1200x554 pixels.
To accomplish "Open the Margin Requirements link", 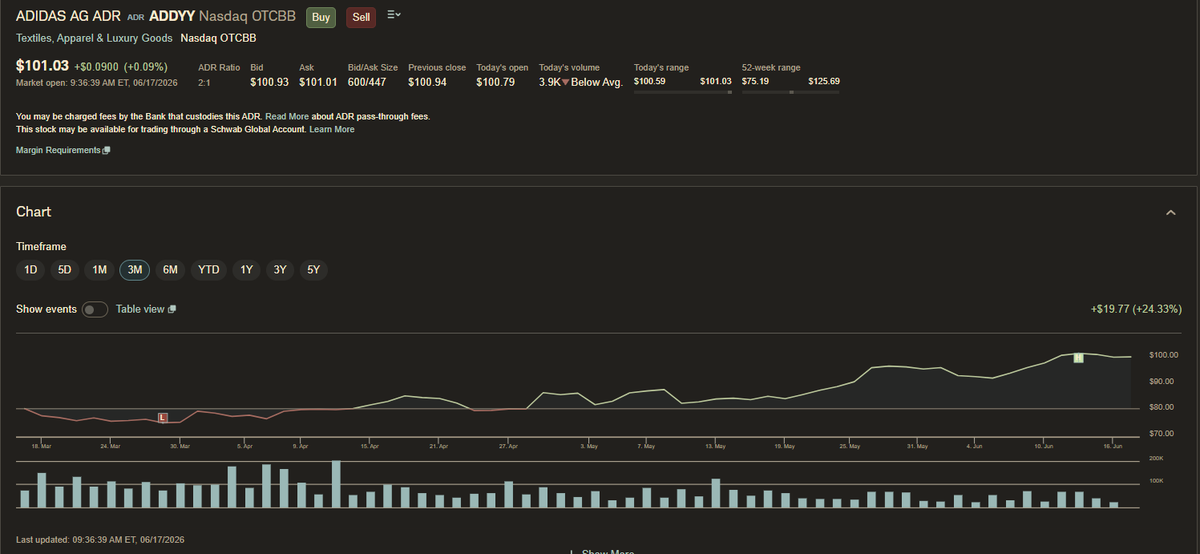I will (58, 150).
